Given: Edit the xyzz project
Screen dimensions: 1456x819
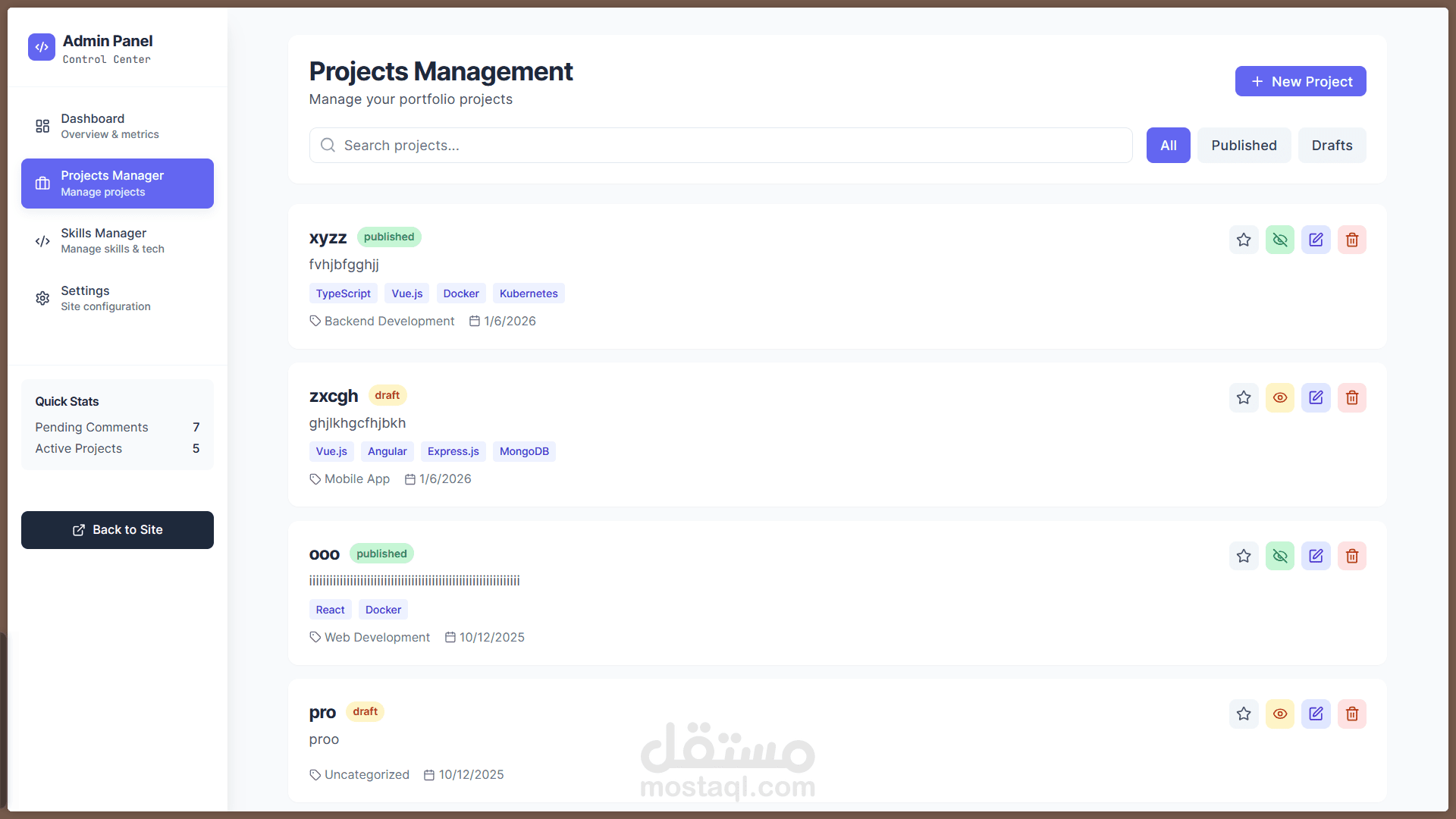Looking at the screenshot, I should [x=1316, y=240].
